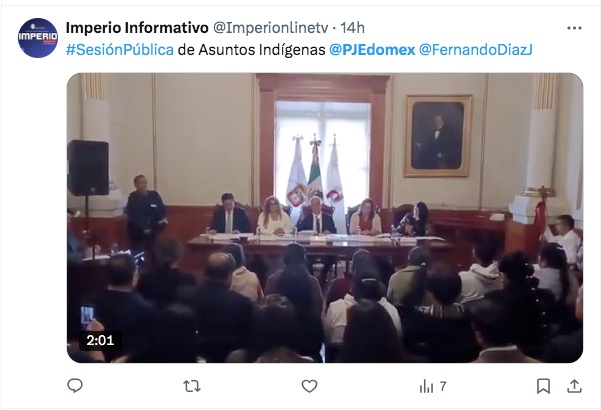Bookmark this tweet
This screenshot has height=410, width=601.
pos(543,386)
